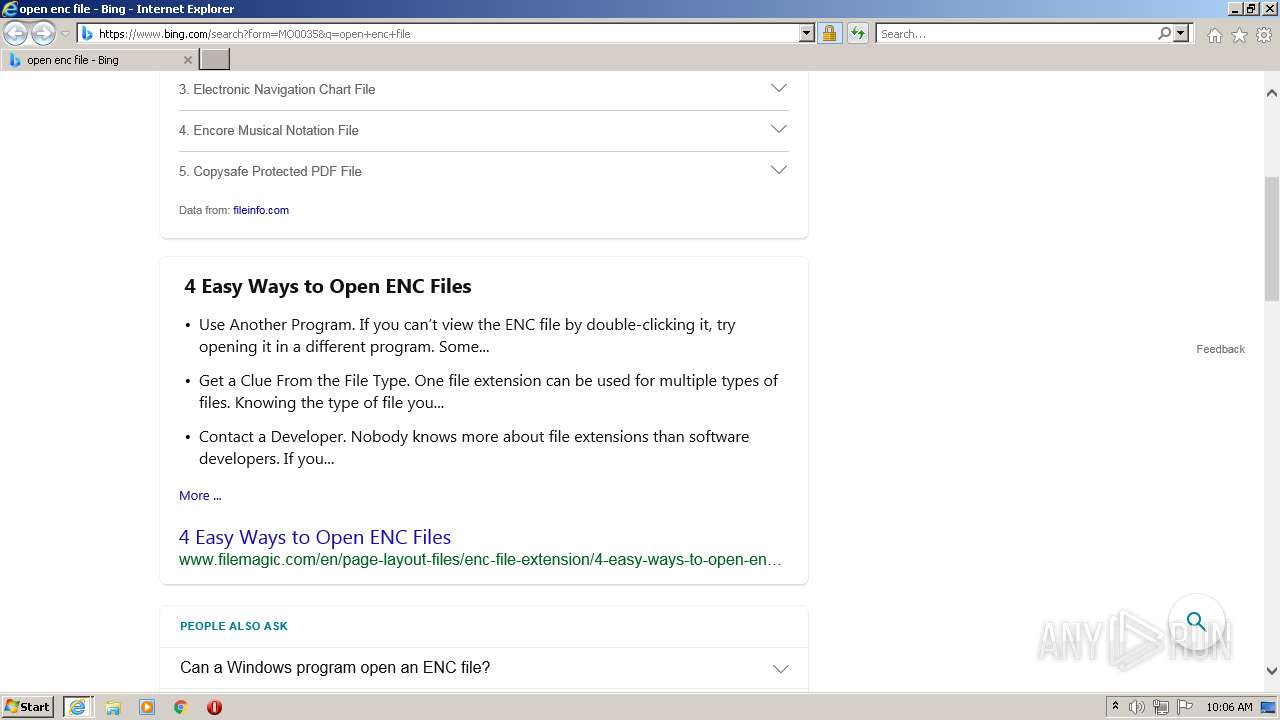
Task: Open '4 Easy Ways to Open ENC Files' blue link
Action: pyautogui.click(x=315, y=537)
